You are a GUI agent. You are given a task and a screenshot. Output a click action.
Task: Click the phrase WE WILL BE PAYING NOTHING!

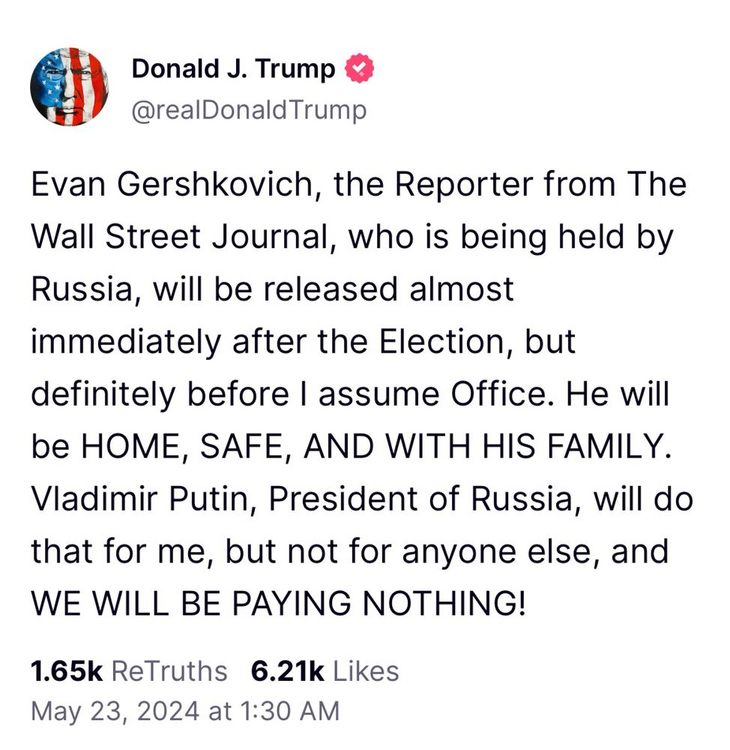277,603
